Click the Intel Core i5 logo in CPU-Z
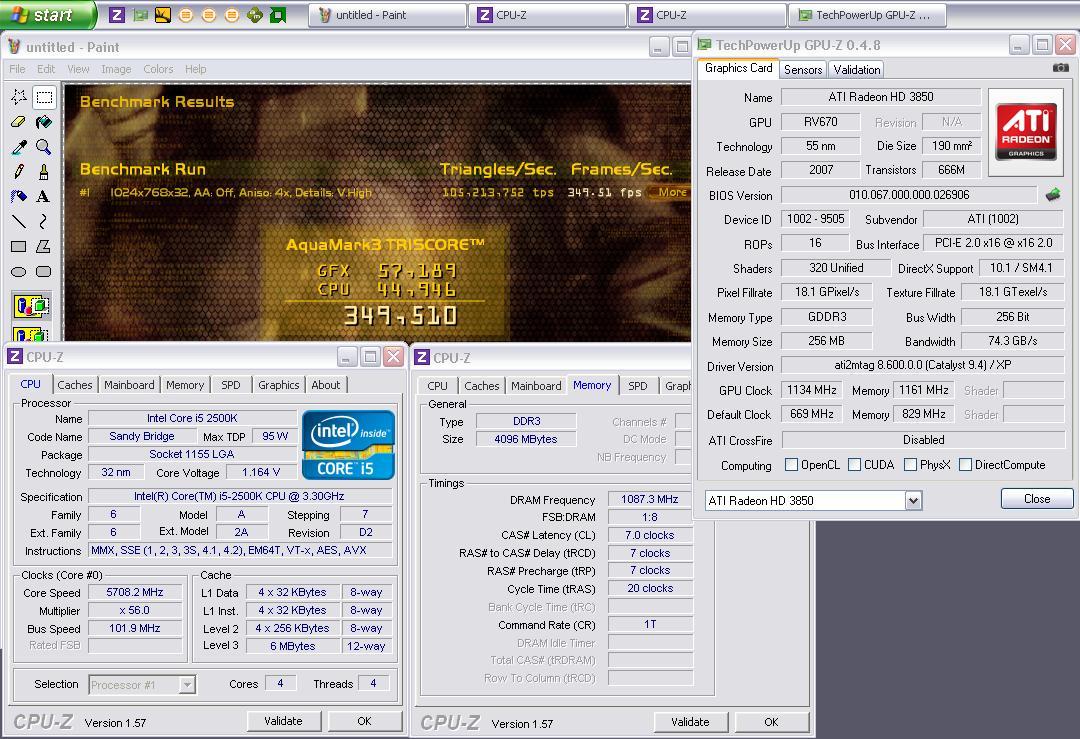The height and width of the screenshot is (739, 1080). (x=349, y=445)
